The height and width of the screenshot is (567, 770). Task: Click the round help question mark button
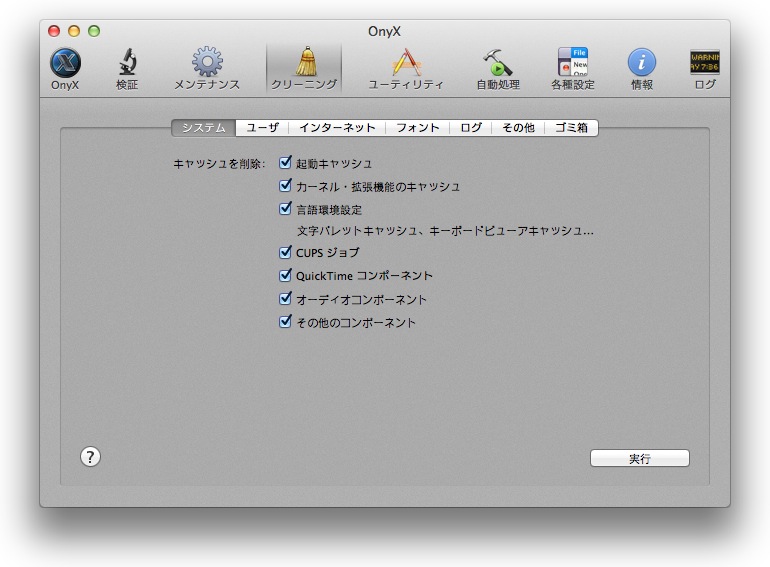pos(90,457)
